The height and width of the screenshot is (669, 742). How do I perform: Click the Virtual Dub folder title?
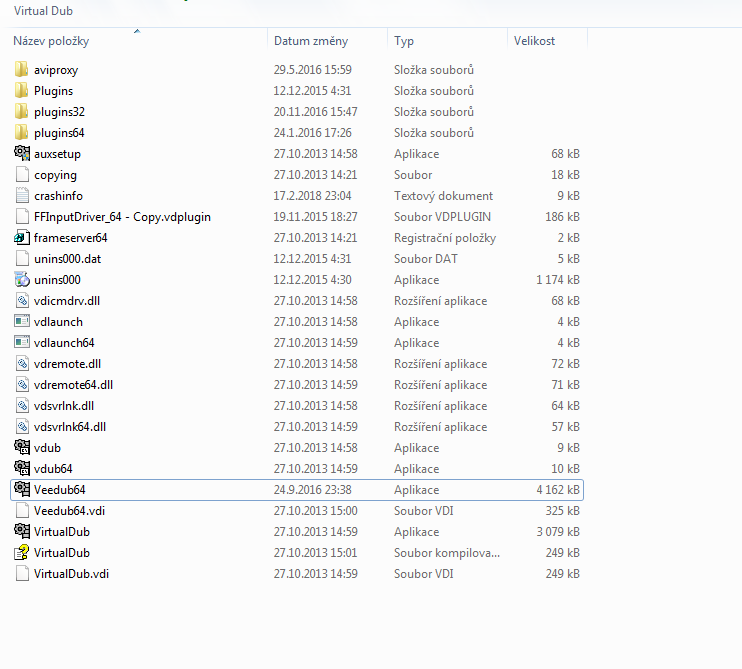tap(43, 10)
